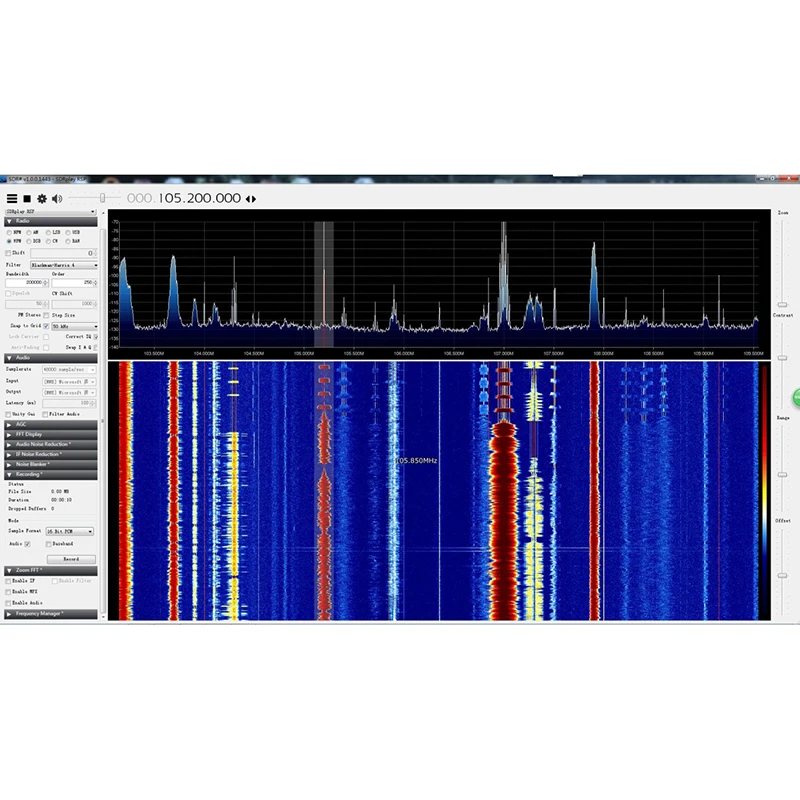This screenshot has height=800, width=800.
Task: Adjust the Offset slider on the right
Action: click(782, 576)
